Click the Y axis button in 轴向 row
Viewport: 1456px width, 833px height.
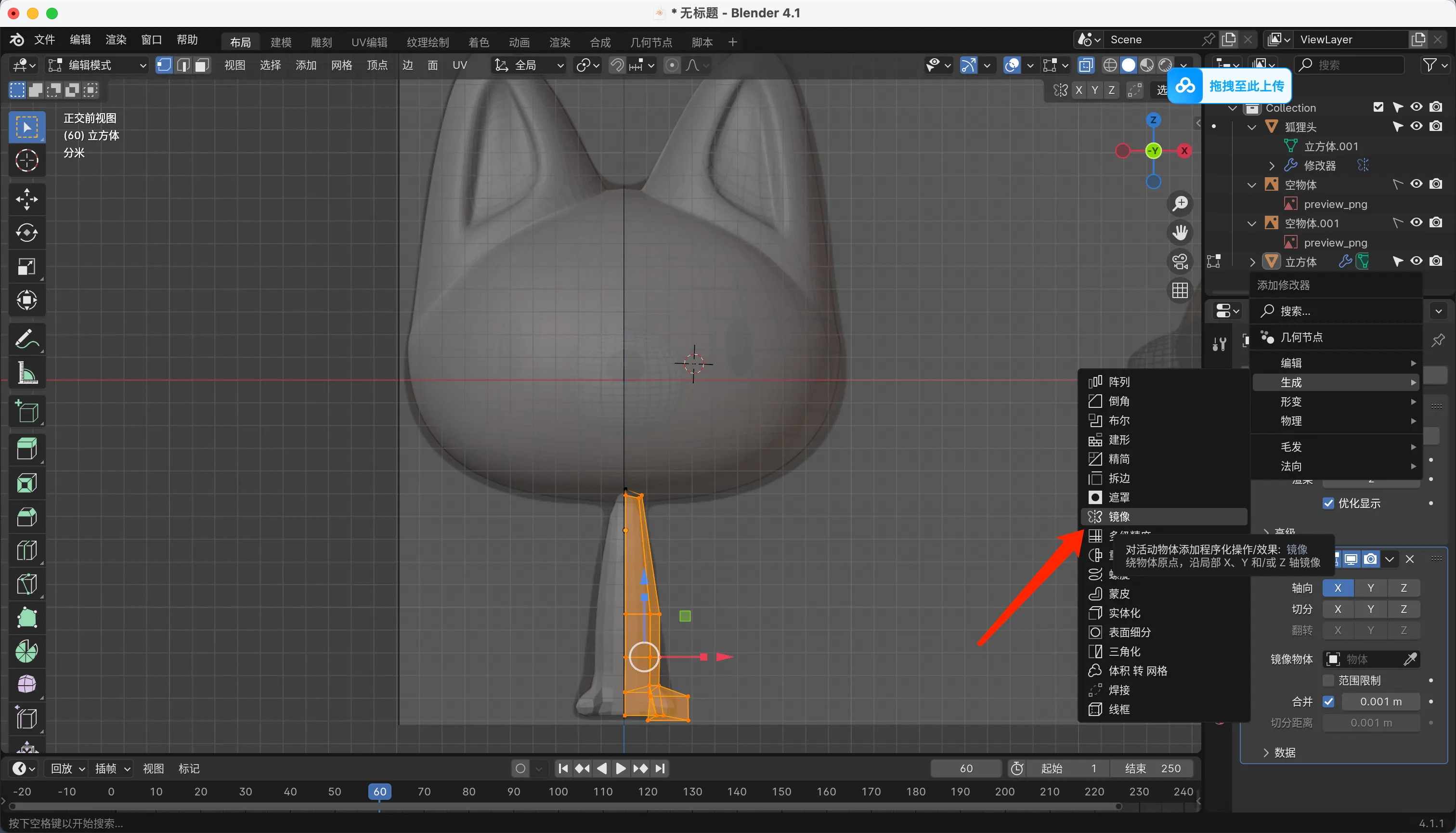pos(1370,588)
